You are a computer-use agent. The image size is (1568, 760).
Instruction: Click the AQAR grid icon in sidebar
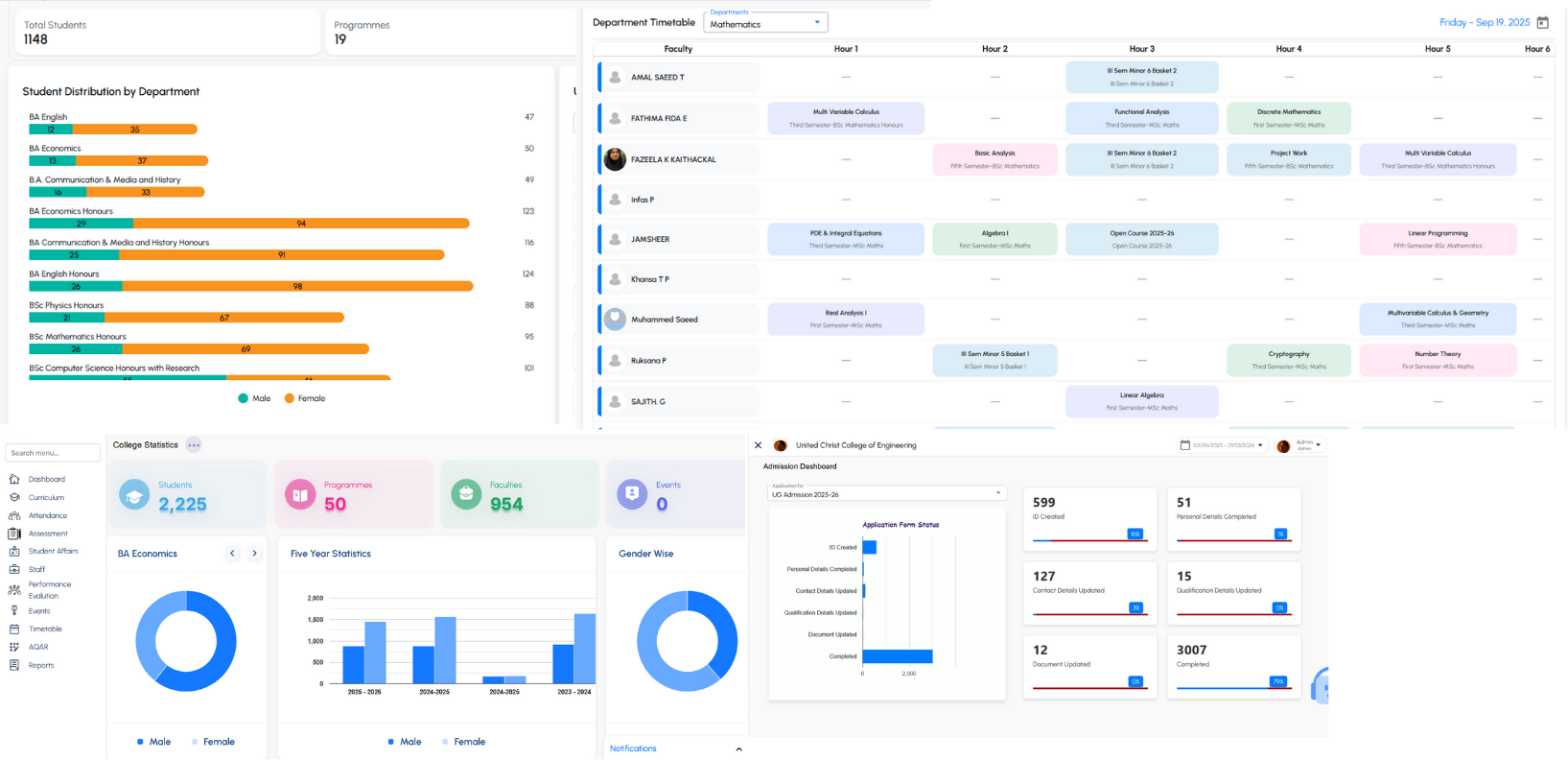(14, 647)
